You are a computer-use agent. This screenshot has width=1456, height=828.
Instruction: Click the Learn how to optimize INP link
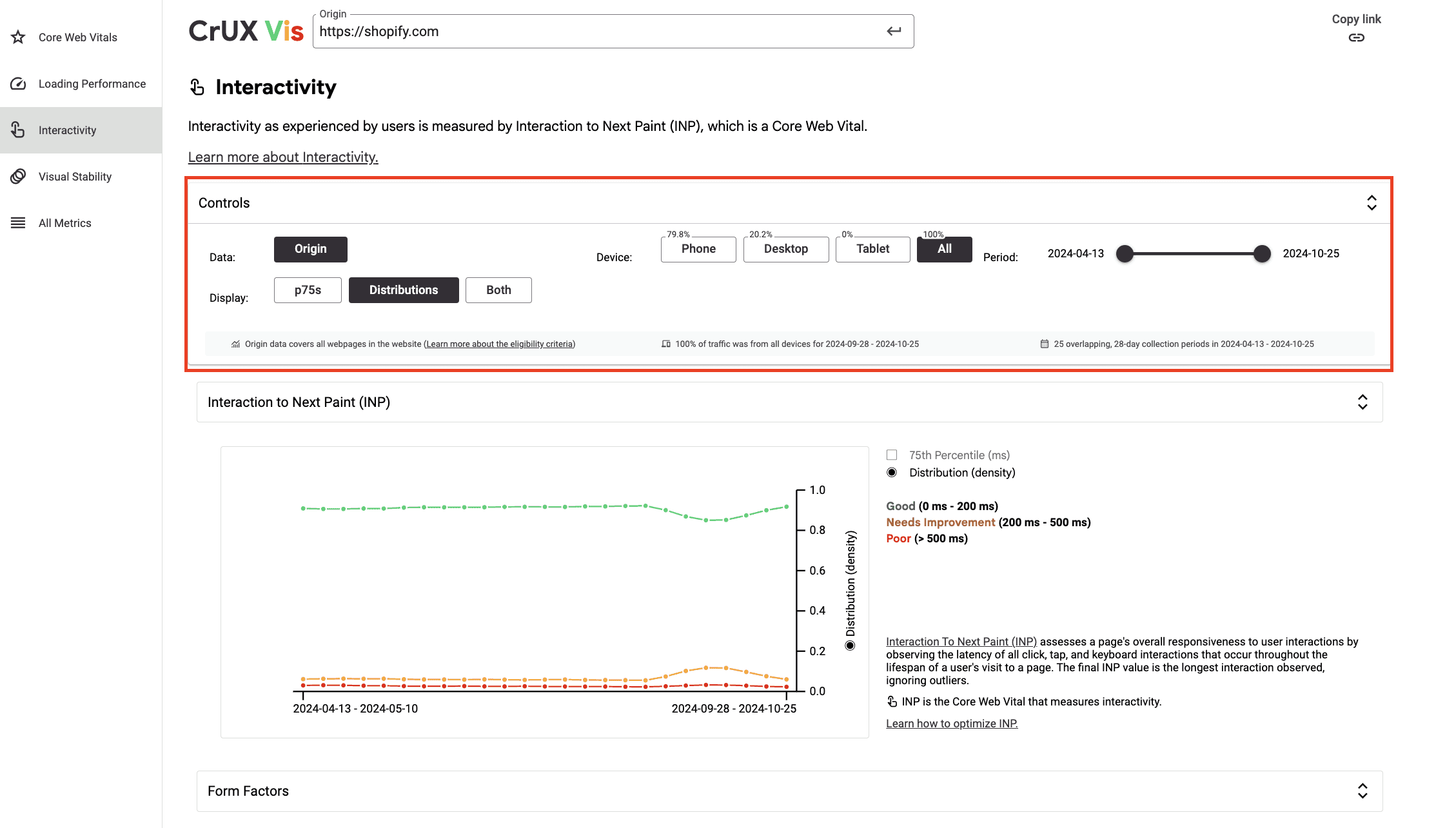pyautogui.click(x=952, y=723)
